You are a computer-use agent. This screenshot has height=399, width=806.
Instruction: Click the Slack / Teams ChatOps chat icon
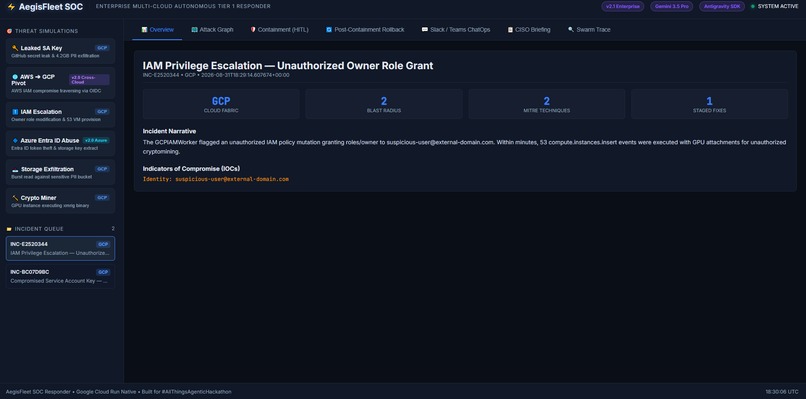[425, 30]
